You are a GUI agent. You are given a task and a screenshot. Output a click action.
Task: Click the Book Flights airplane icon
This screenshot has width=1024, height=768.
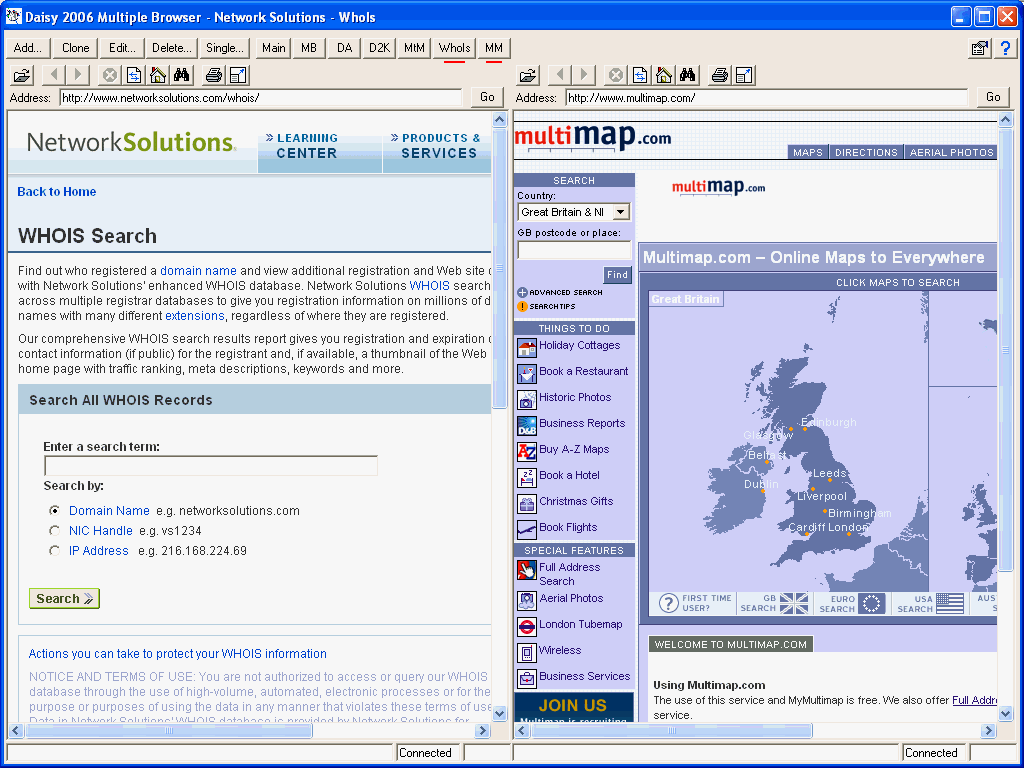(527, 529)
